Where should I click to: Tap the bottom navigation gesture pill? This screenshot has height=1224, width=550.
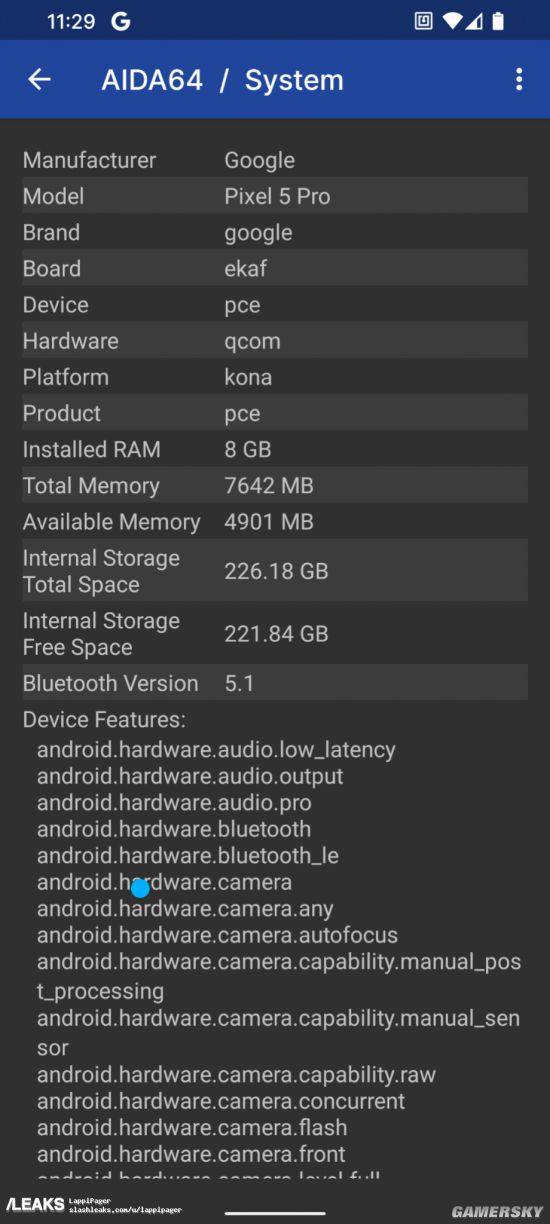(275, 1213)
